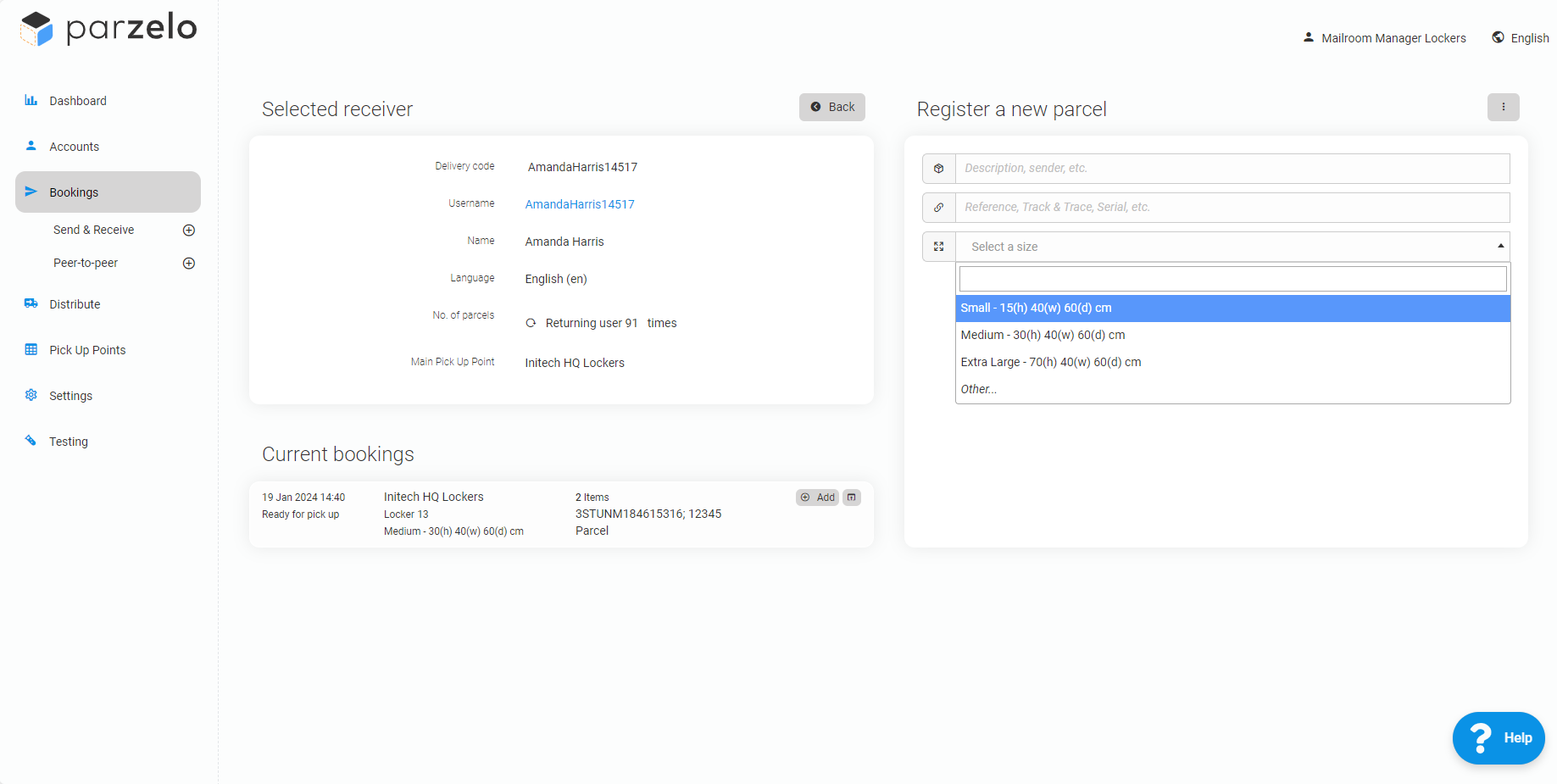Click the 2 Items label
This screenshot has height=784, width=1557.
point(592,498)
